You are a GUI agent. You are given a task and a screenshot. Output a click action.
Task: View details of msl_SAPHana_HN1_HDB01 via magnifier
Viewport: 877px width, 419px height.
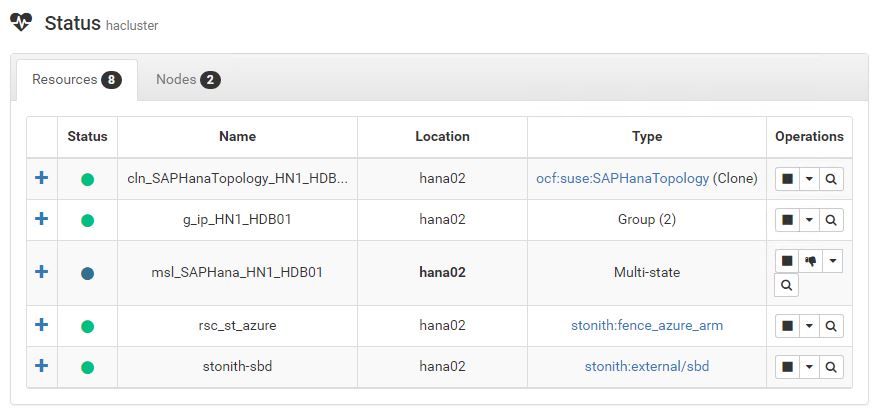tap(786, 285)
